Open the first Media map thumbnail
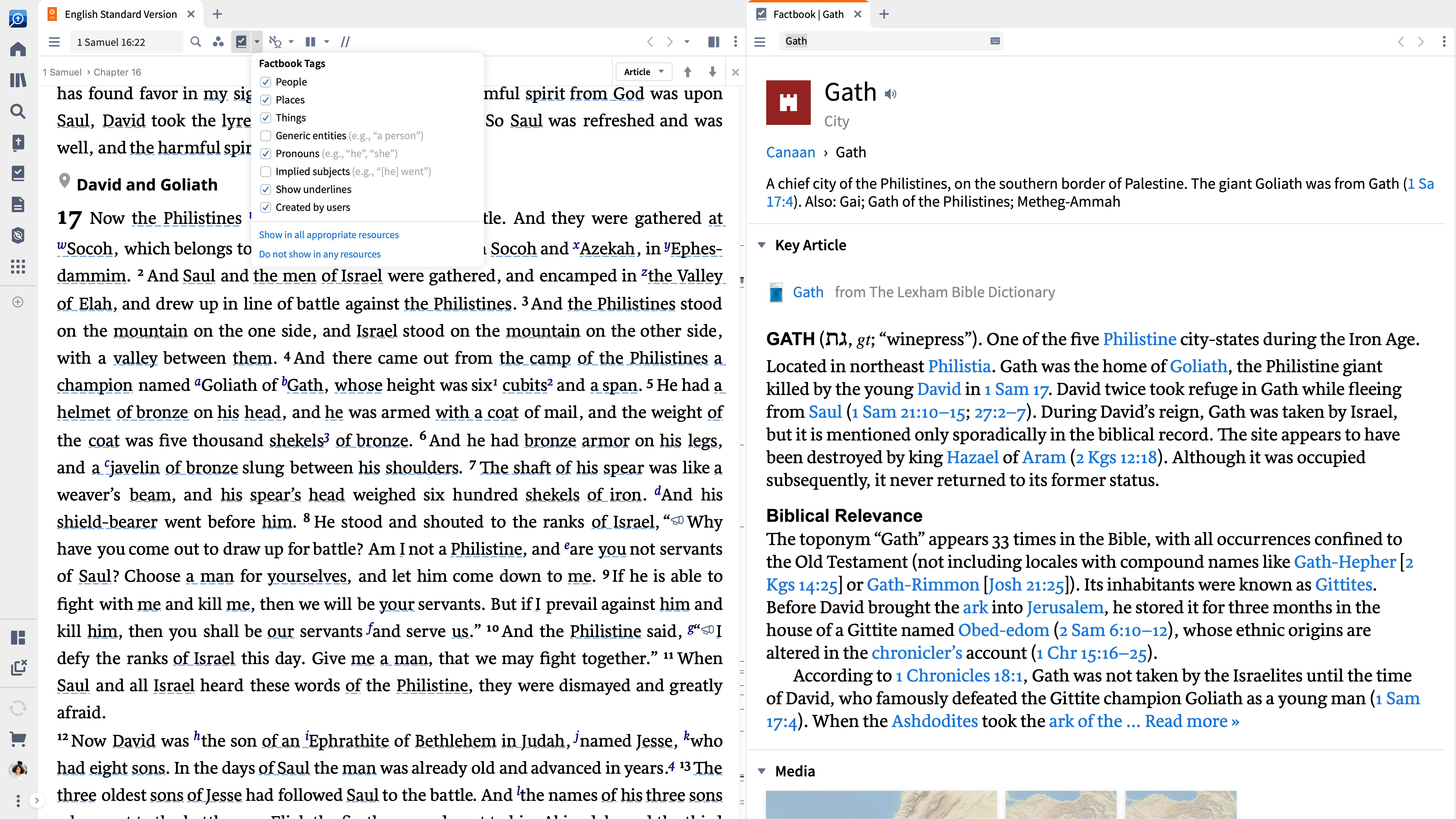 coord(881,805)
